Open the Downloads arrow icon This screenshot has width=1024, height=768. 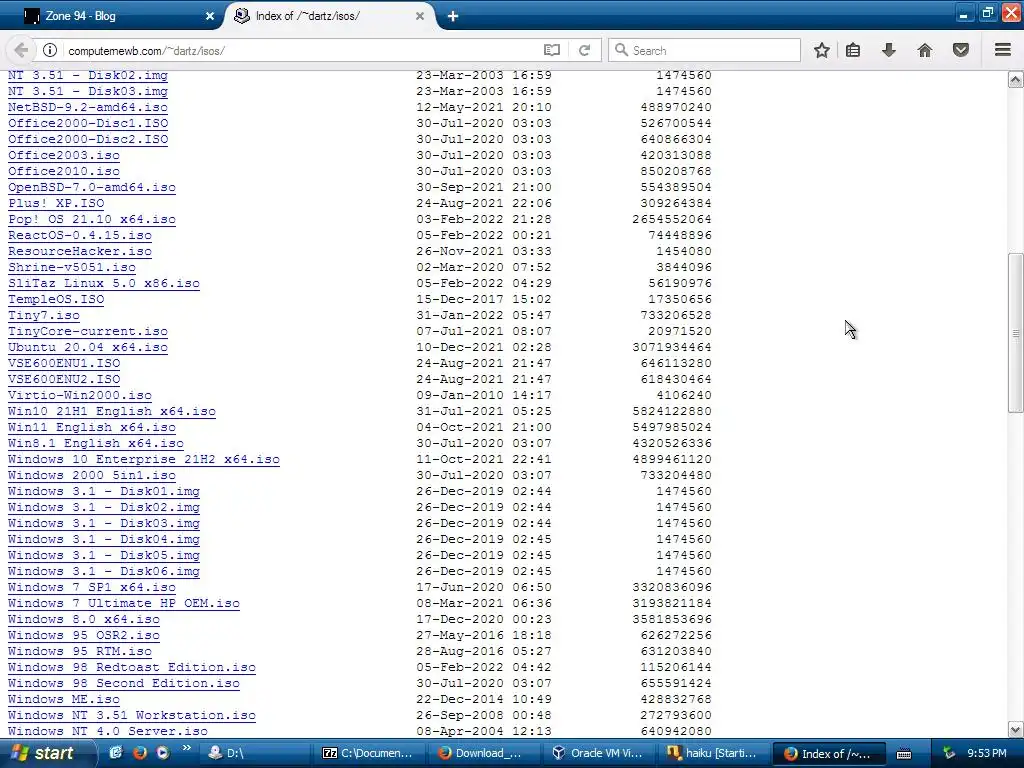[889, 50]
